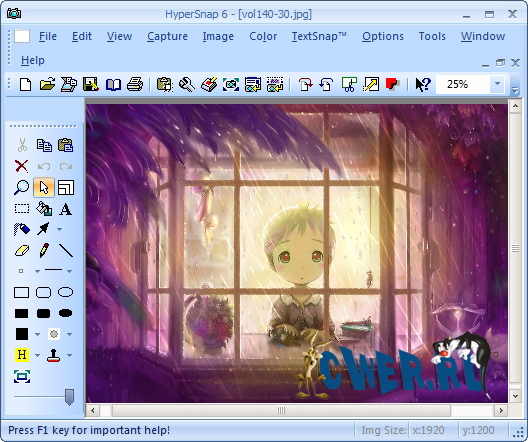Click the black foreground color swatch
This screenshot has width=528, height=442.
pos(22,334)
